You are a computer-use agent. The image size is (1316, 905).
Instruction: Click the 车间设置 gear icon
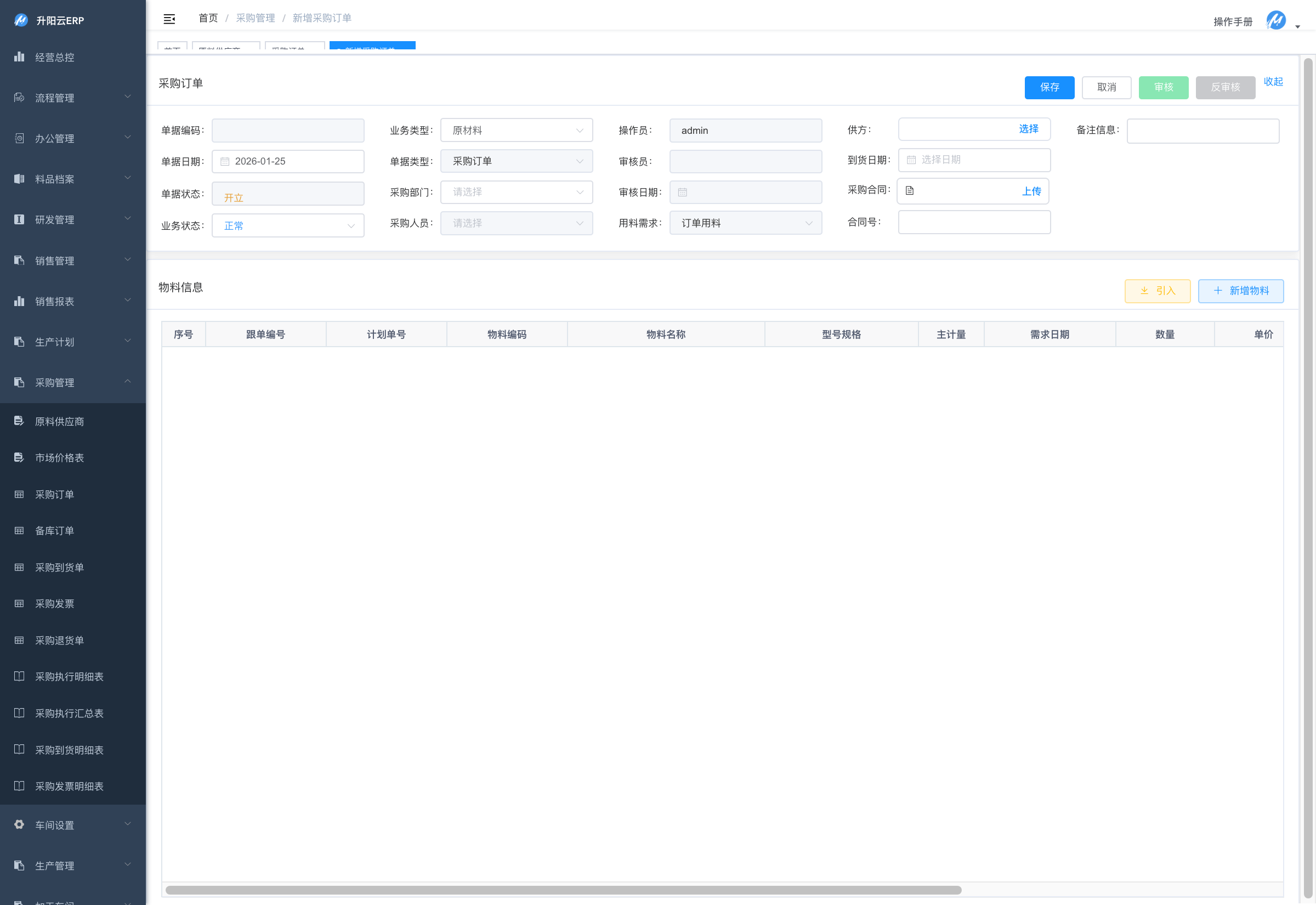(19, 824)
